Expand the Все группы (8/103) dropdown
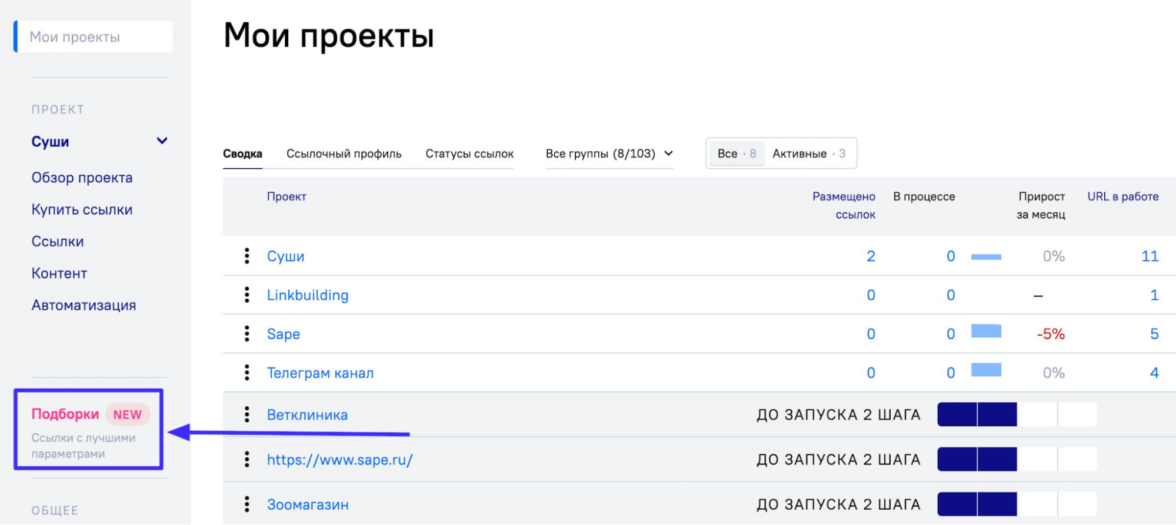The image size is (1176, 525). tap(609, 154)
